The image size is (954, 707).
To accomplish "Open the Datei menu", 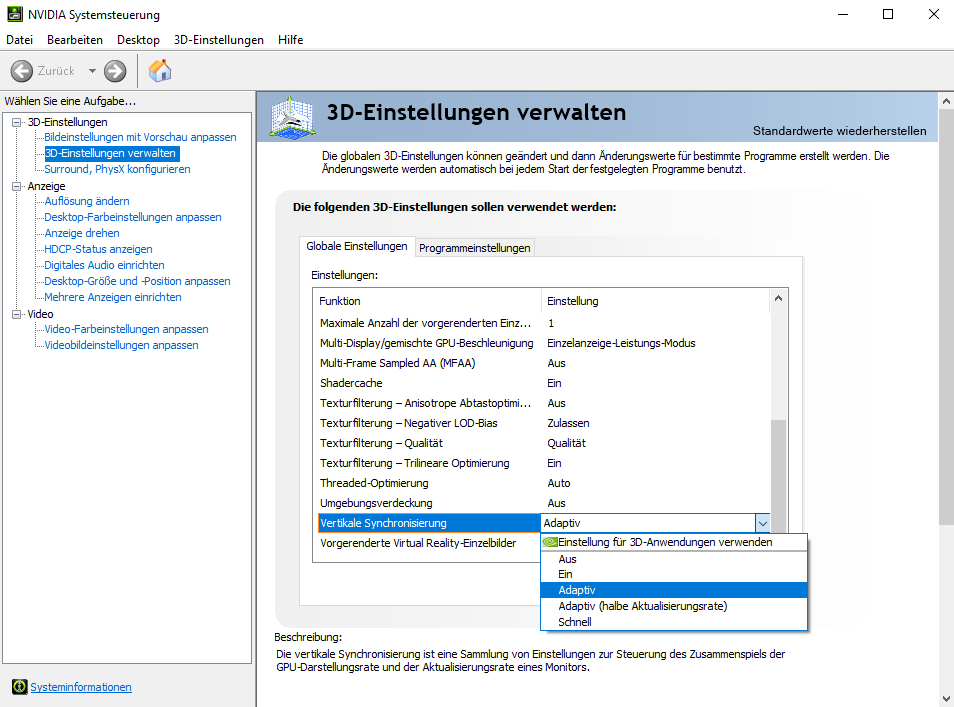I will (19, 40).
